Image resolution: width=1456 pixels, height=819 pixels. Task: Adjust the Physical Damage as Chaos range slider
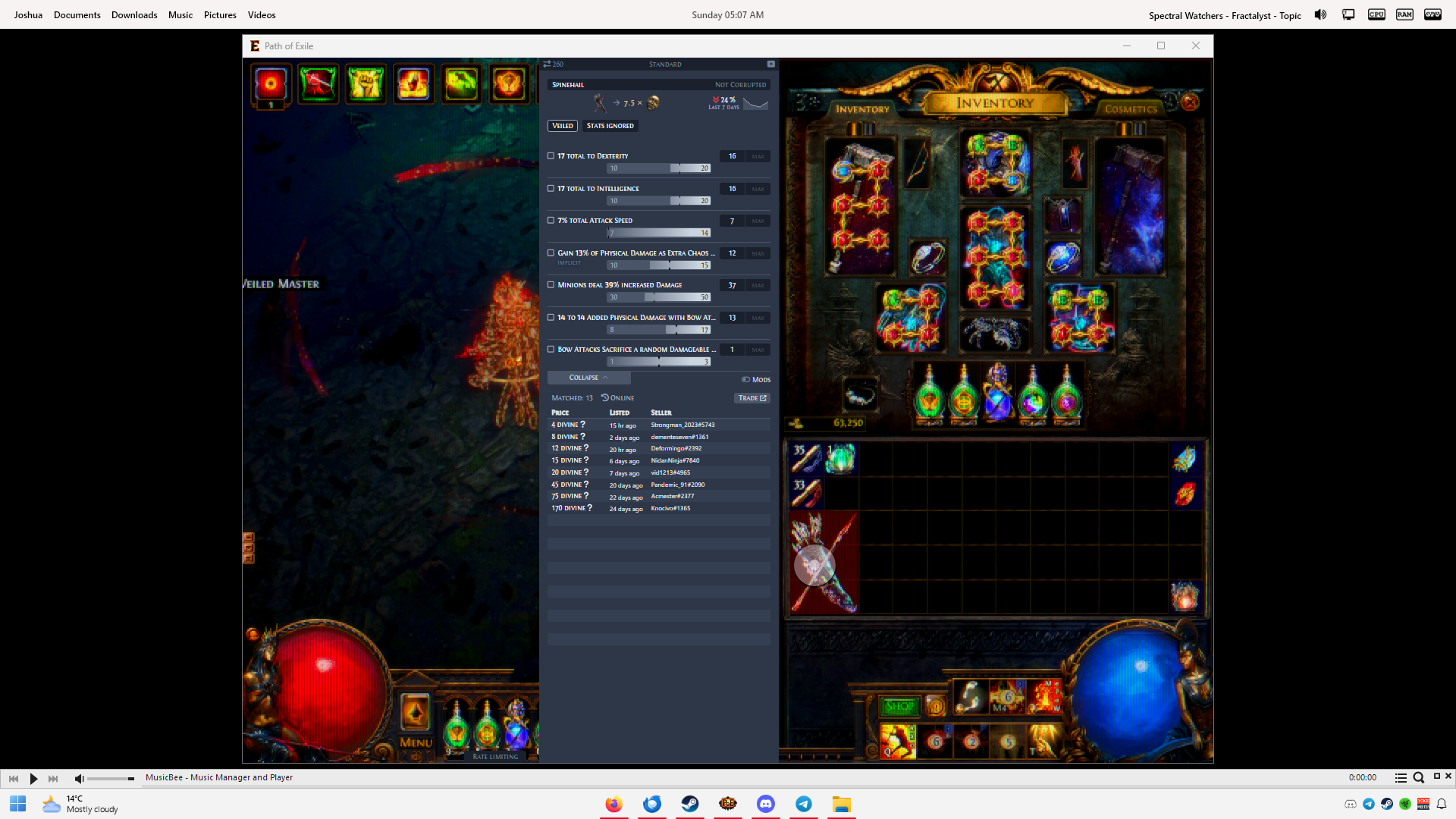pos(659,265)
